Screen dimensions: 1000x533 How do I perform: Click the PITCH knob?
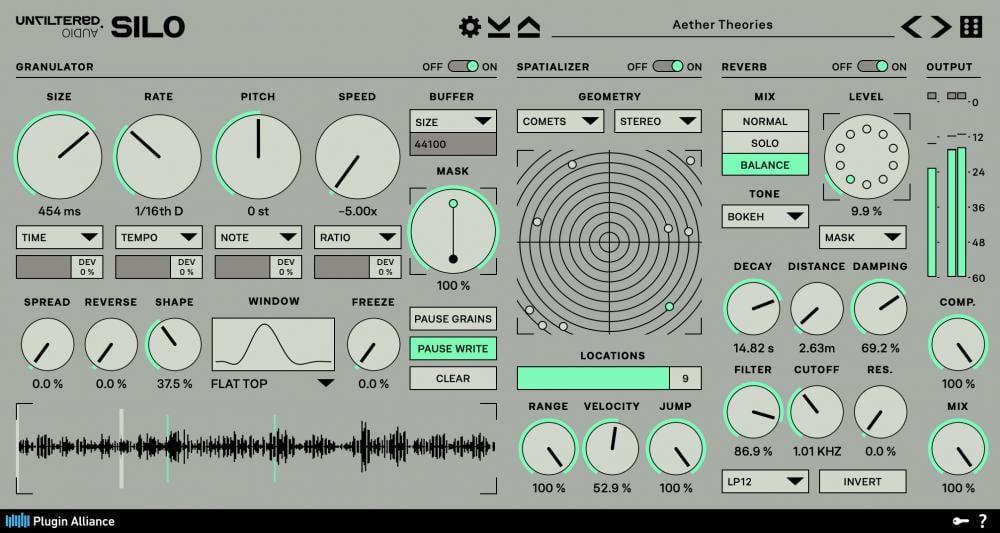pyautogui.click(x=258, y=156)
